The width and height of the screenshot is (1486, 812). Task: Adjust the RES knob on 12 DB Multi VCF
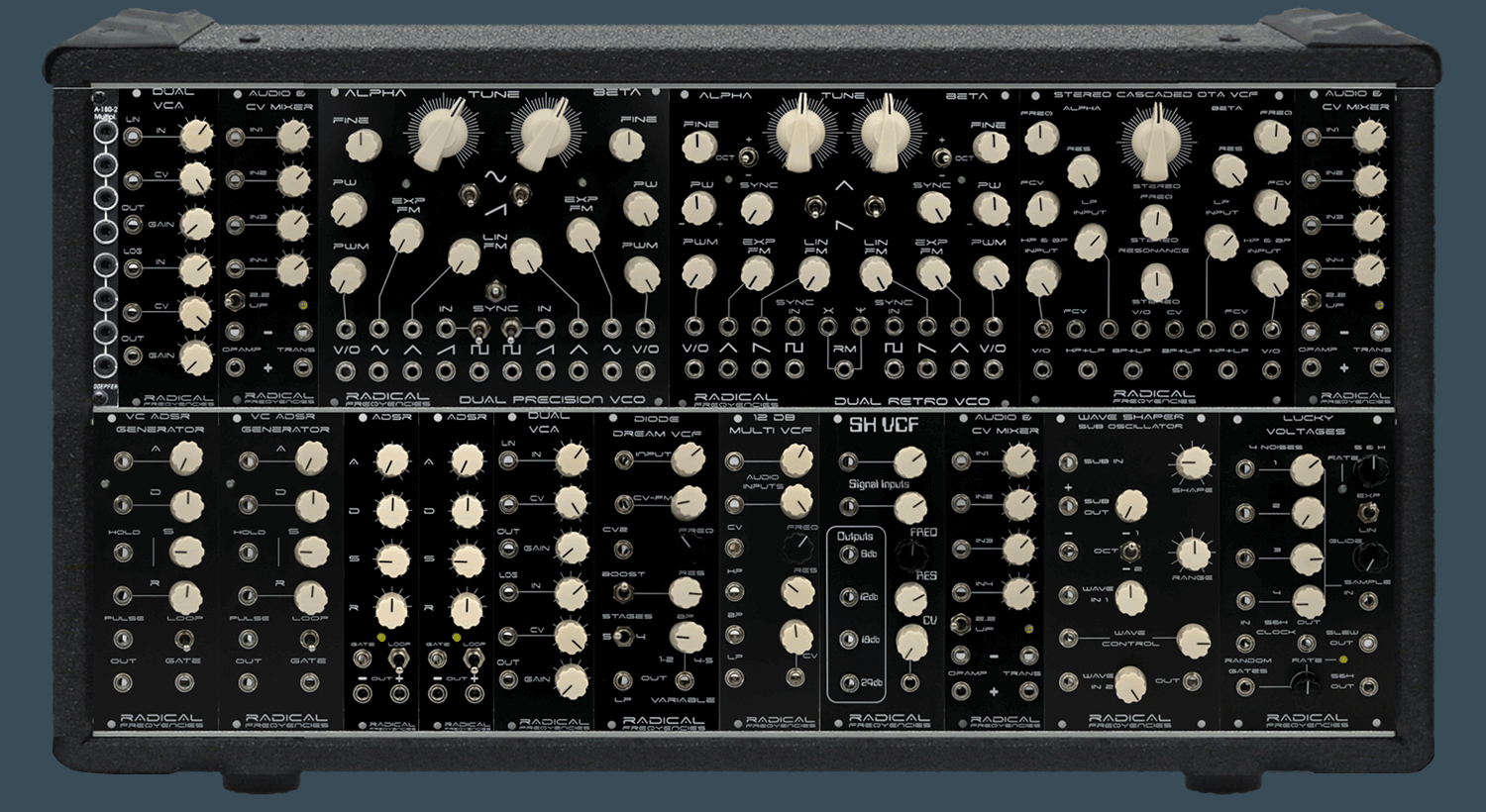pos(798,591)
